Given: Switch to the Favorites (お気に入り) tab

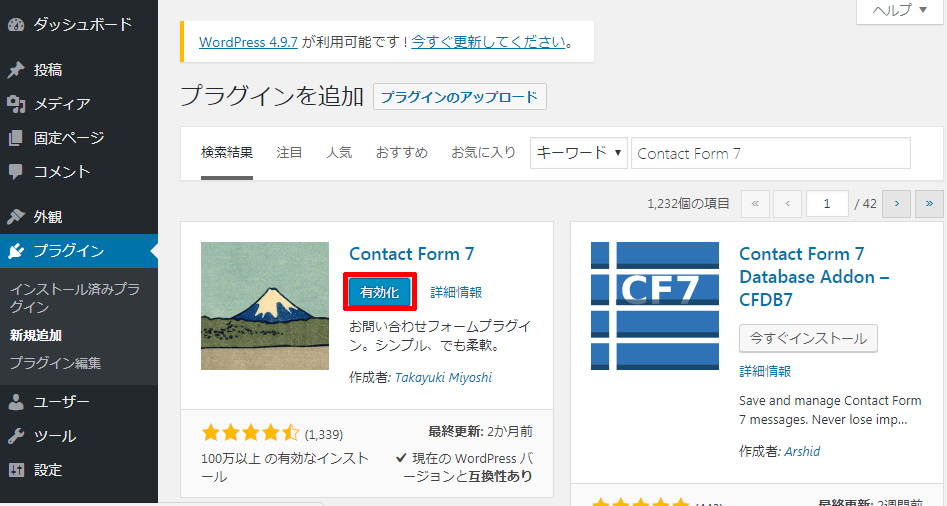Looking at the screenshot, I should pyautogui.click(x=483, y=153).
